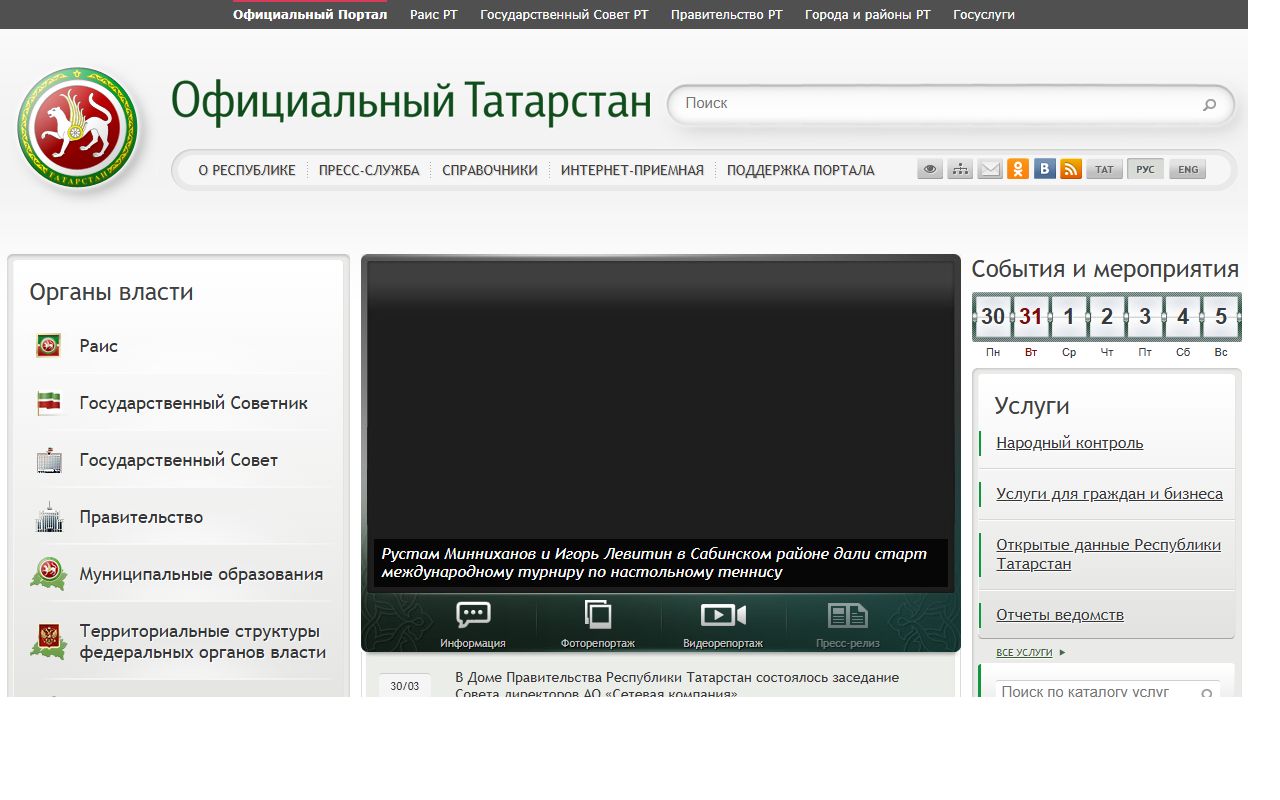This screenshot has height=800, width=1280.
Task: Select day 31 (Вт) in the calendar
Action: [1031, 317]
